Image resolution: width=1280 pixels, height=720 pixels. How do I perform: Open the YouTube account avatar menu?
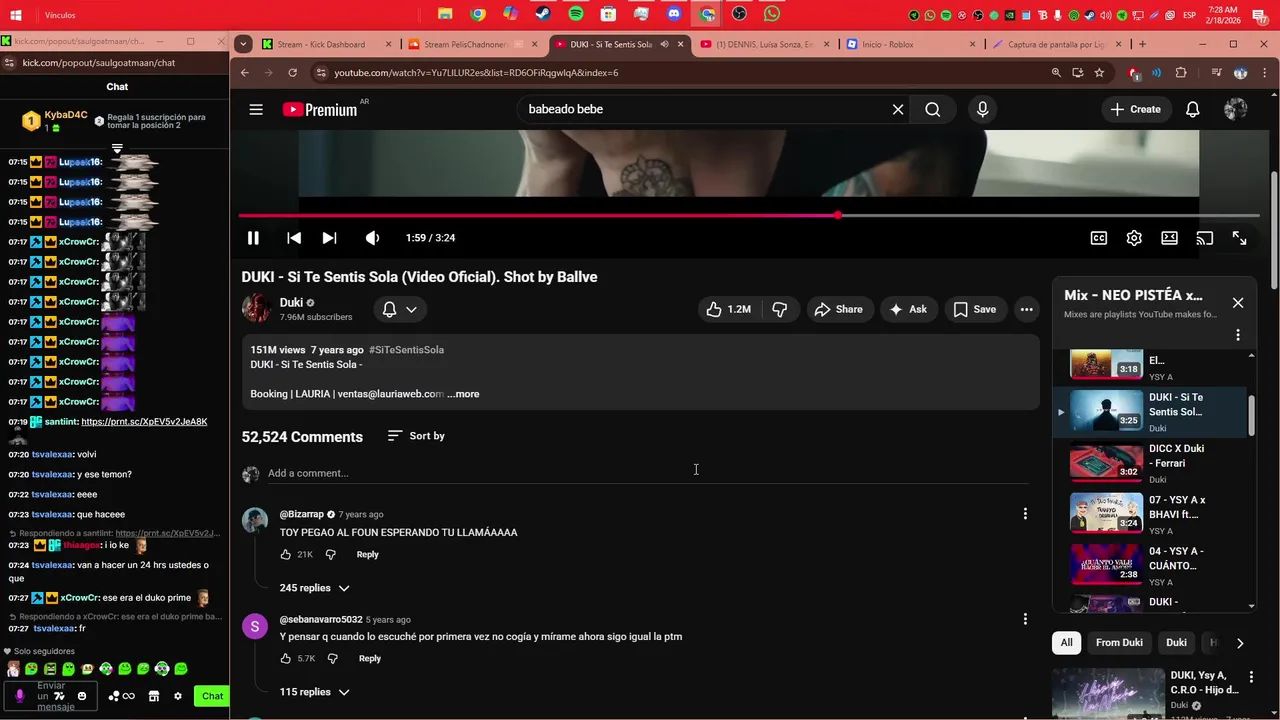(1236, 110)
